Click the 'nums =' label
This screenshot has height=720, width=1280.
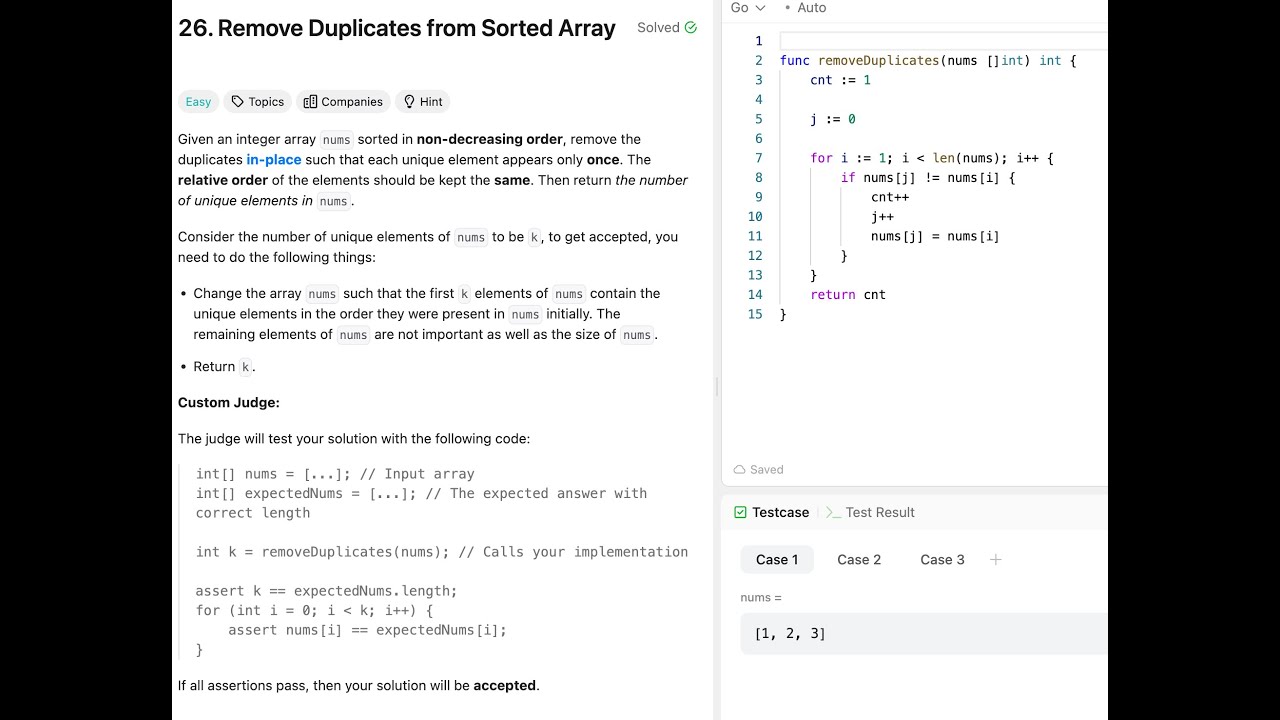(x=761, y=598)
